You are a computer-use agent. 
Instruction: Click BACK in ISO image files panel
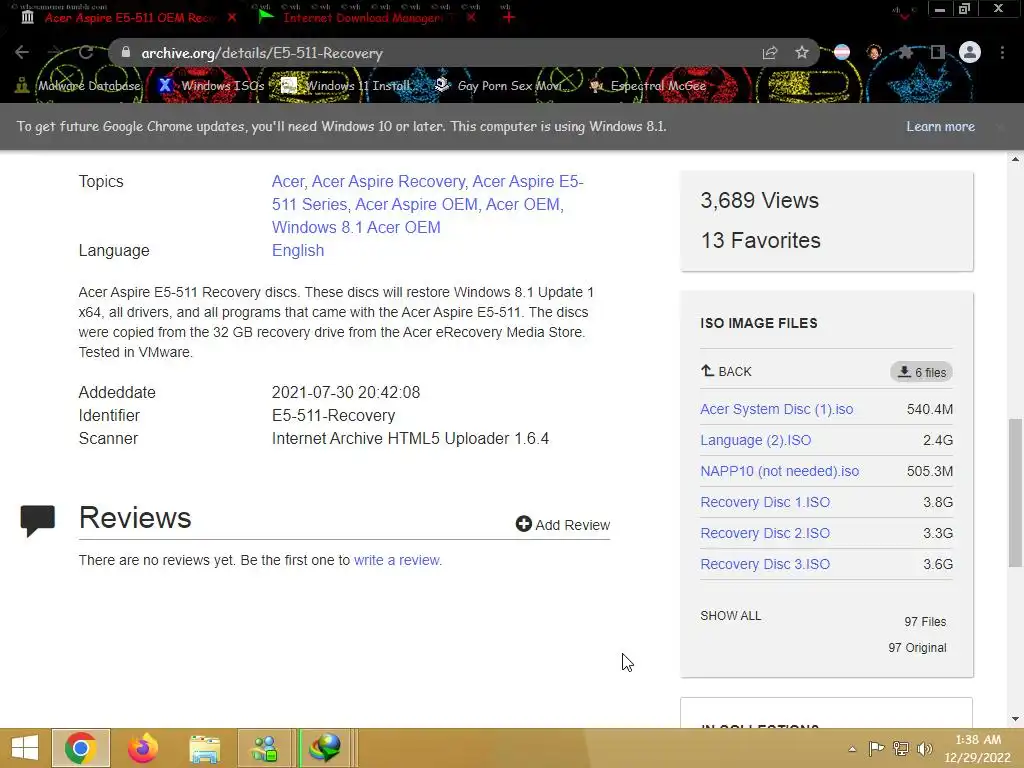(726, 372)
